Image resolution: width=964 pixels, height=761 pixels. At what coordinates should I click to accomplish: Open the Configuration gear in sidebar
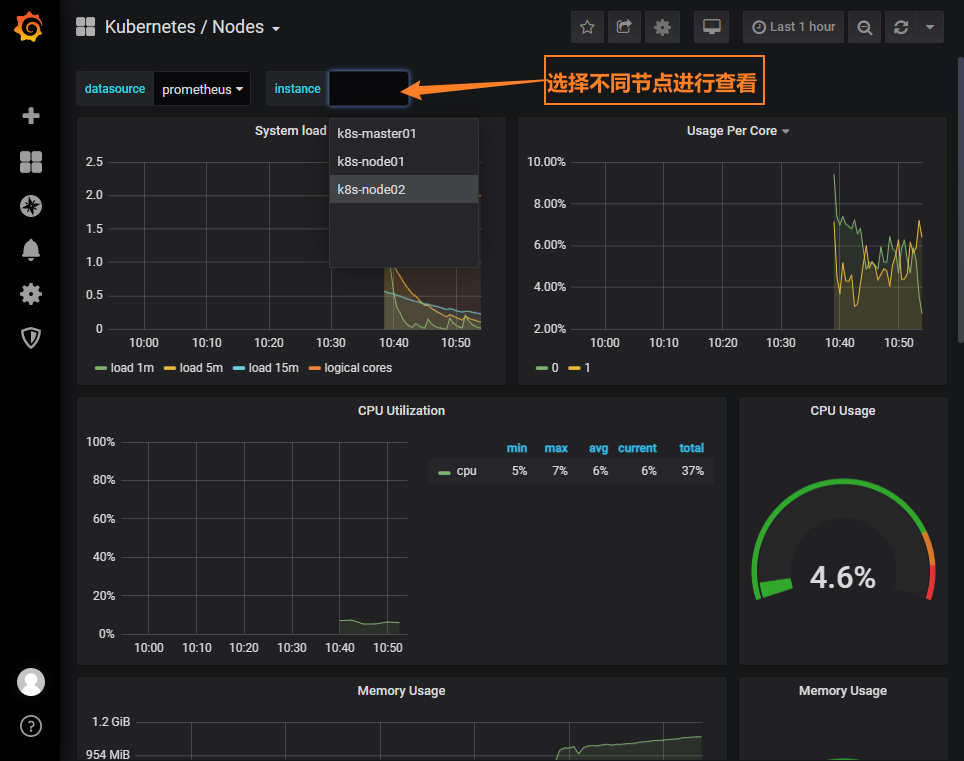[x=31, y=294]
